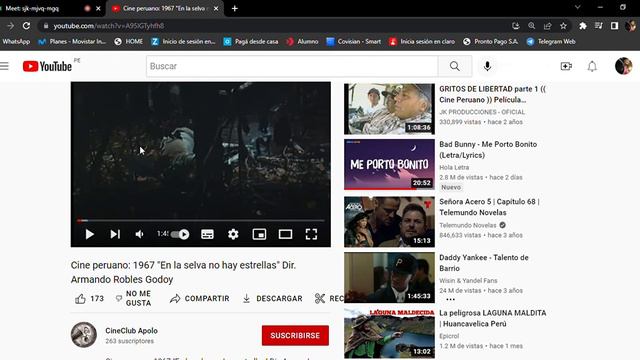Go to YouTube home via logo
Screen dimensions: 640x360
coord(47,66)
